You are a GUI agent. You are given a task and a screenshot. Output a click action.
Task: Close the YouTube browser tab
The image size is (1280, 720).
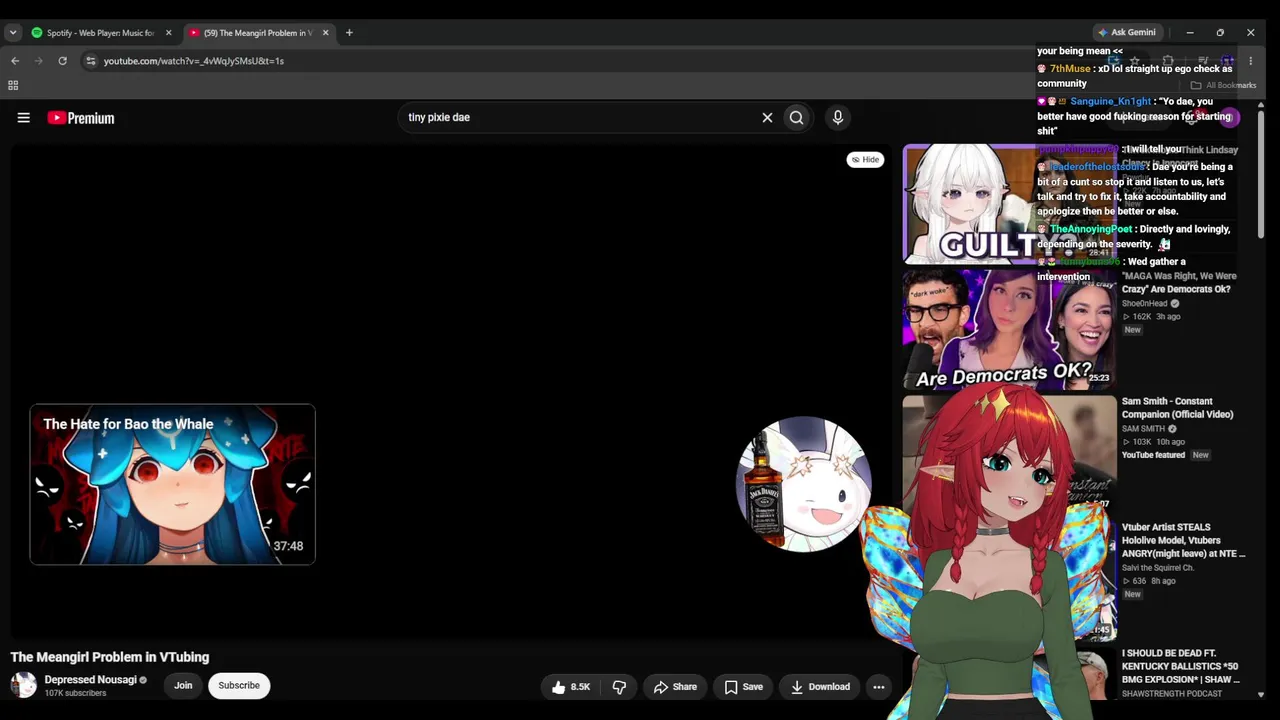(x=325, y=33)
